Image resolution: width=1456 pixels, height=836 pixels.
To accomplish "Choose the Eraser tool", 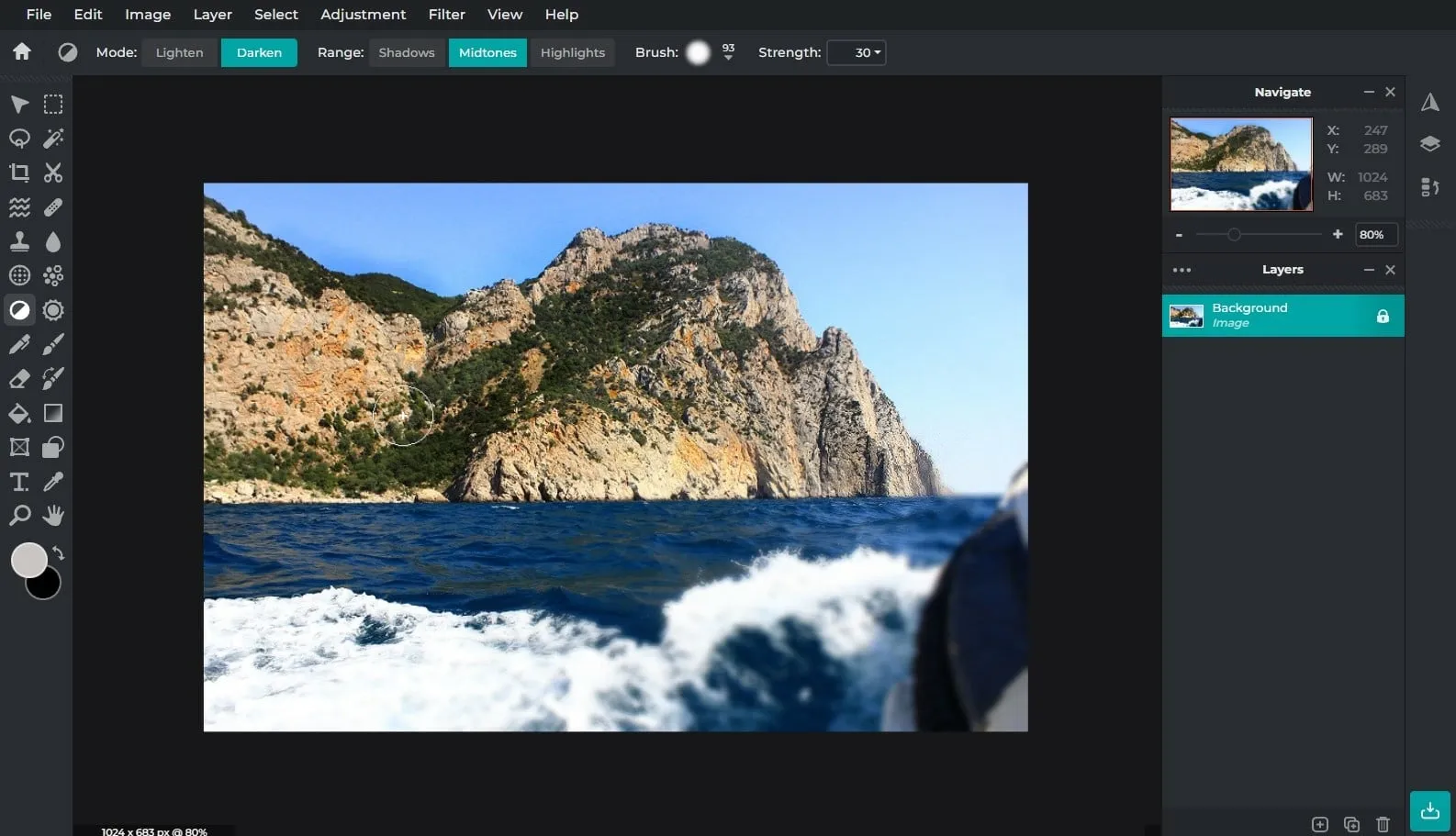I will tap(19, 379).
